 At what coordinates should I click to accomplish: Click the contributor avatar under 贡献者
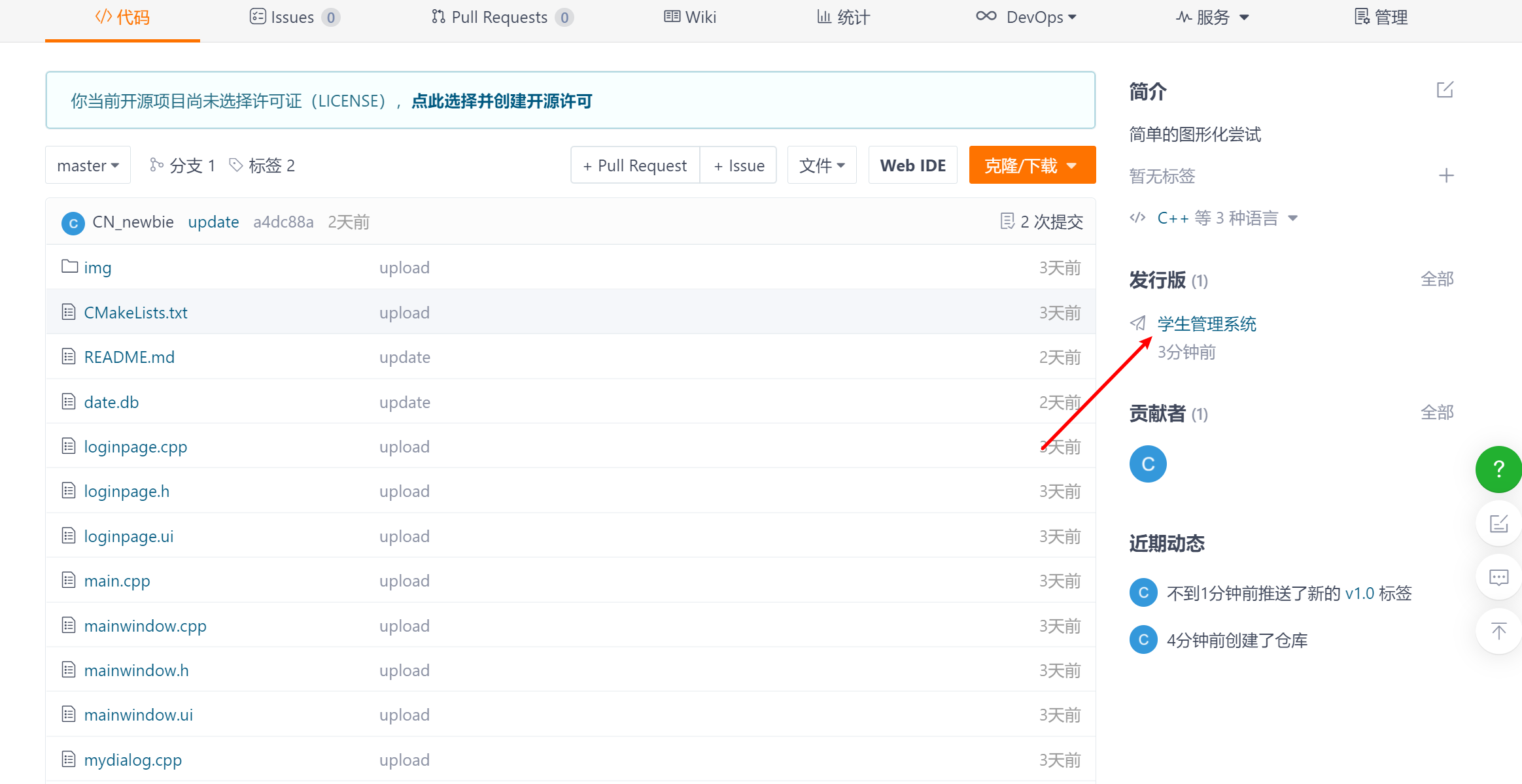(1148, 464)
